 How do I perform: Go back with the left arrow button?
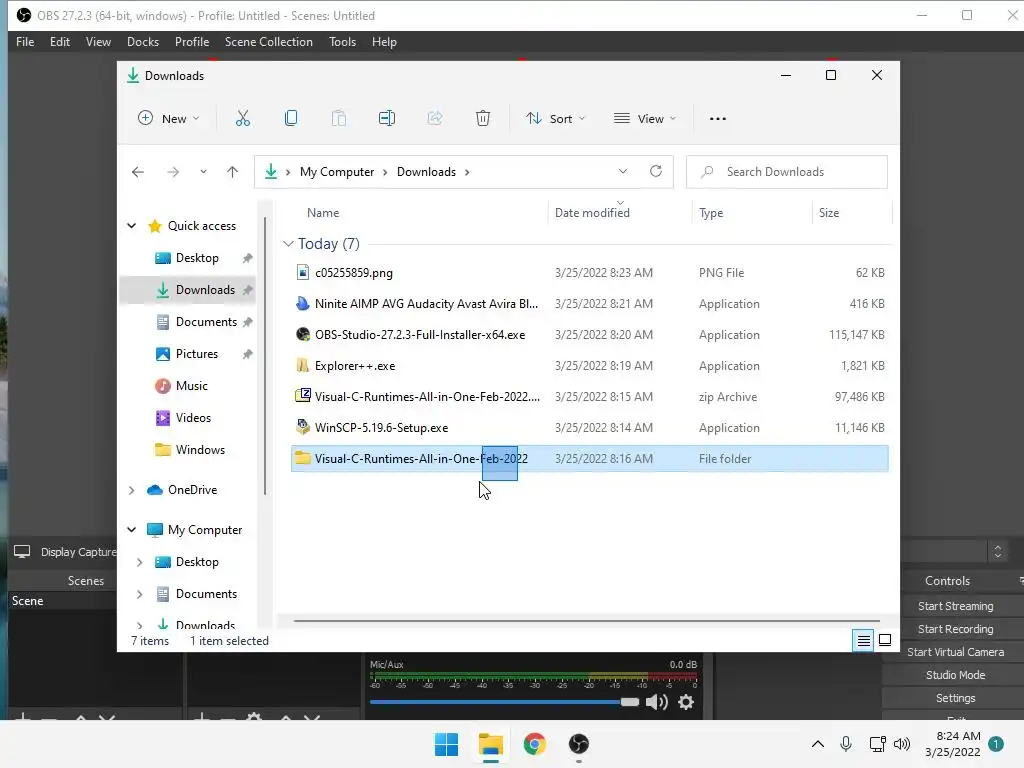tap(138, 172)
